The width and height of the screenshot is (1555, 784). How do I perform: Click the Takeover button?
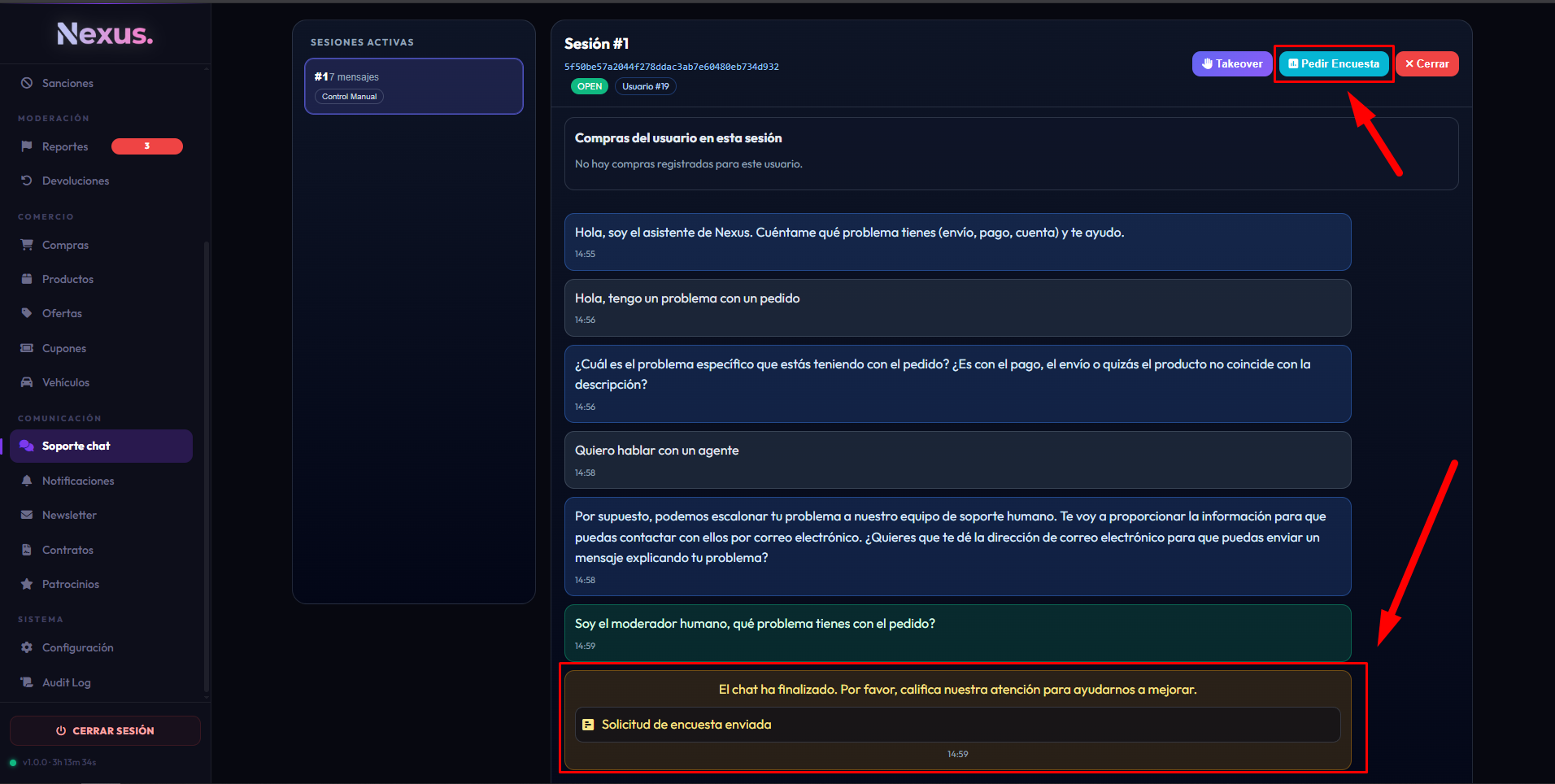(x=1232, y=63)
